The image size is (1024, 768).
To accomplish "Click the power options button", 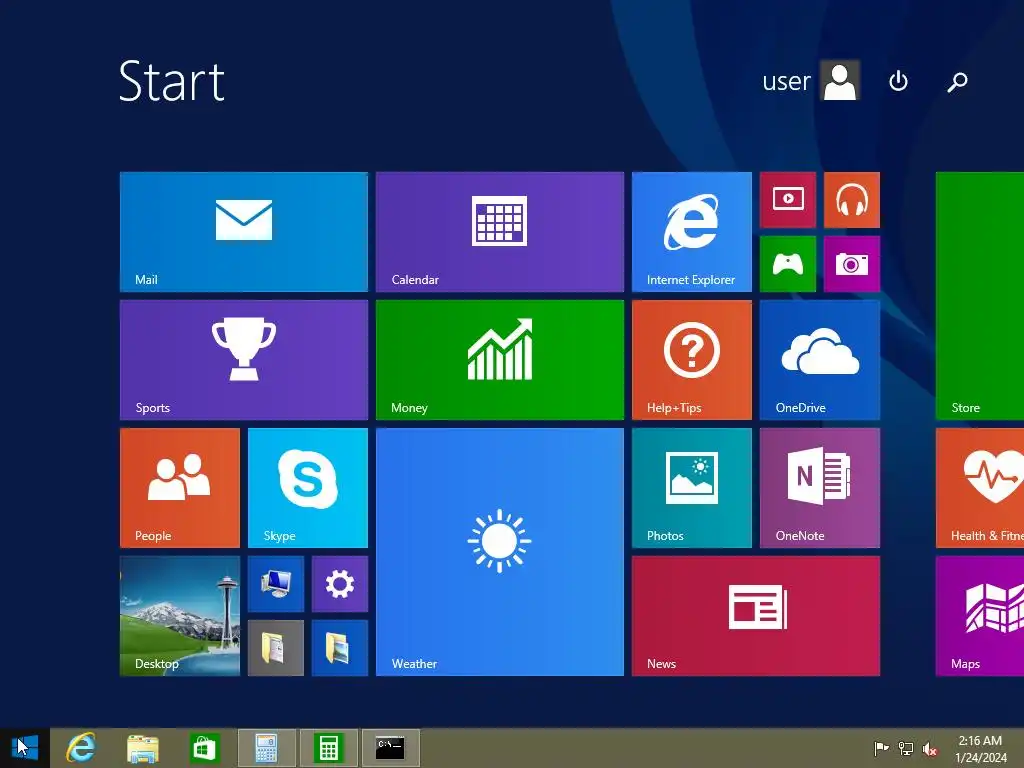I will coord(899,81).
